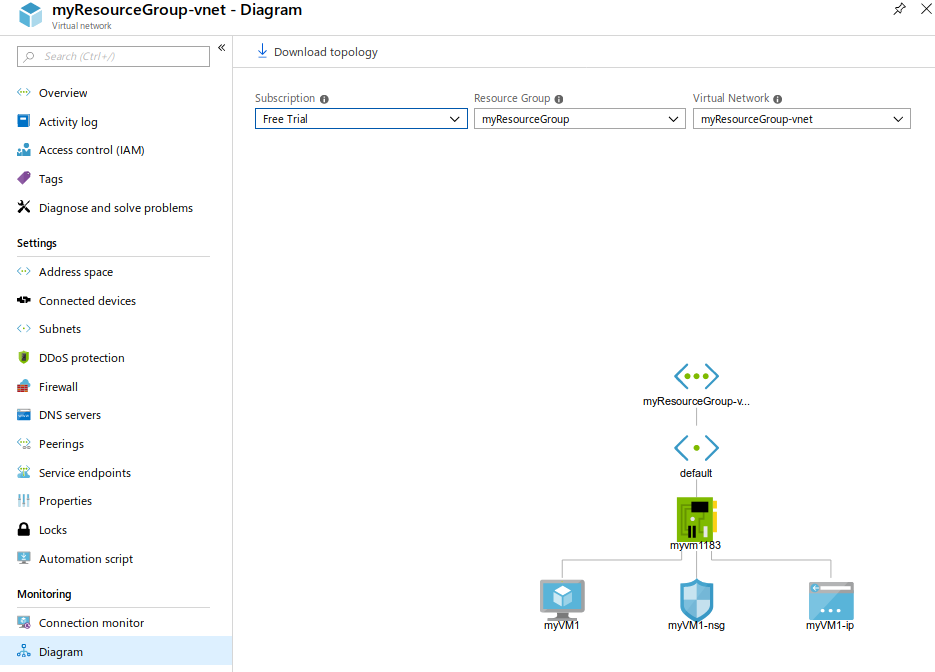Open the Virtual Network selector dropdown
Screen dimensions: 935x672
click(801, 118)
